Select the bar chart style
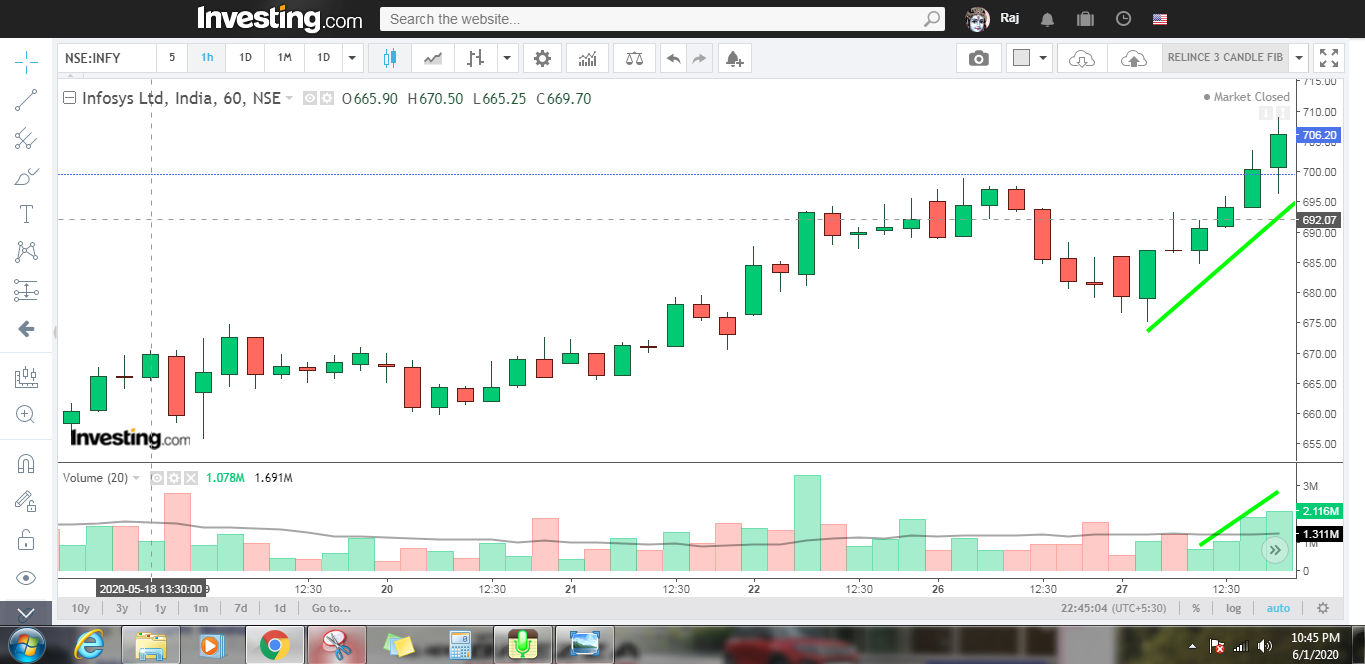 pyautogui.click(x=475, y=58)
